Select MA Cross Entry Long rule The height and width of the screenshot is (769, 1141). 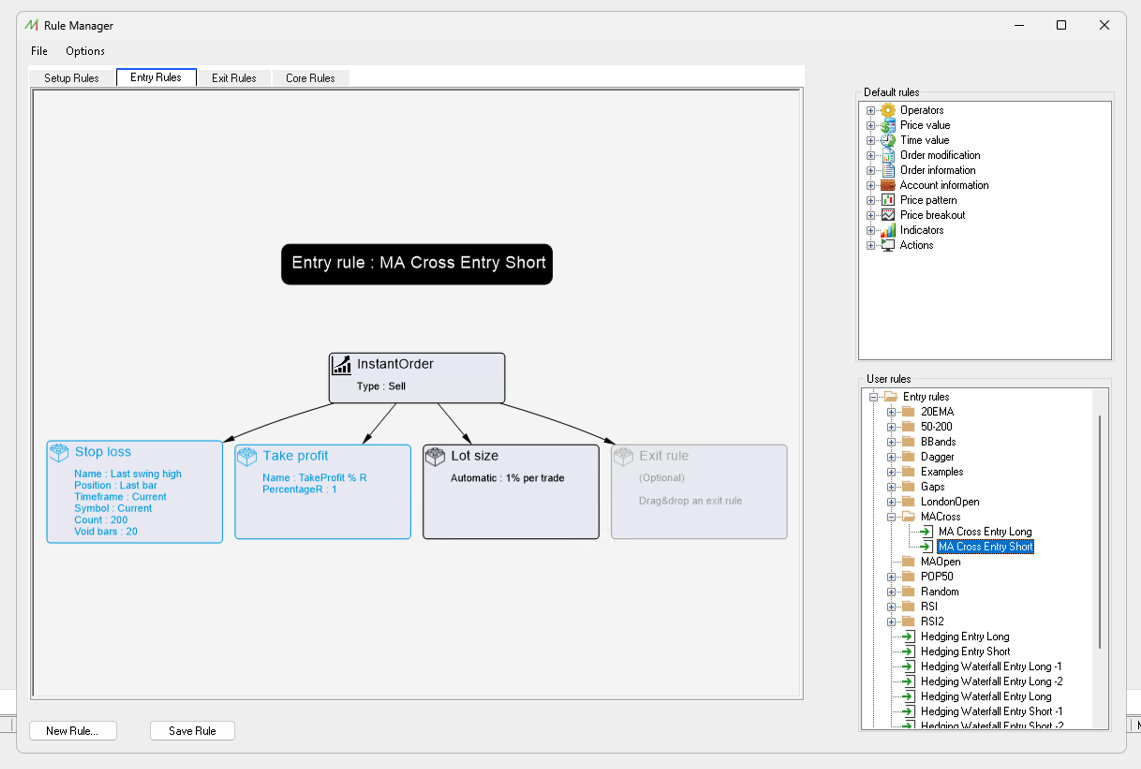984,532
